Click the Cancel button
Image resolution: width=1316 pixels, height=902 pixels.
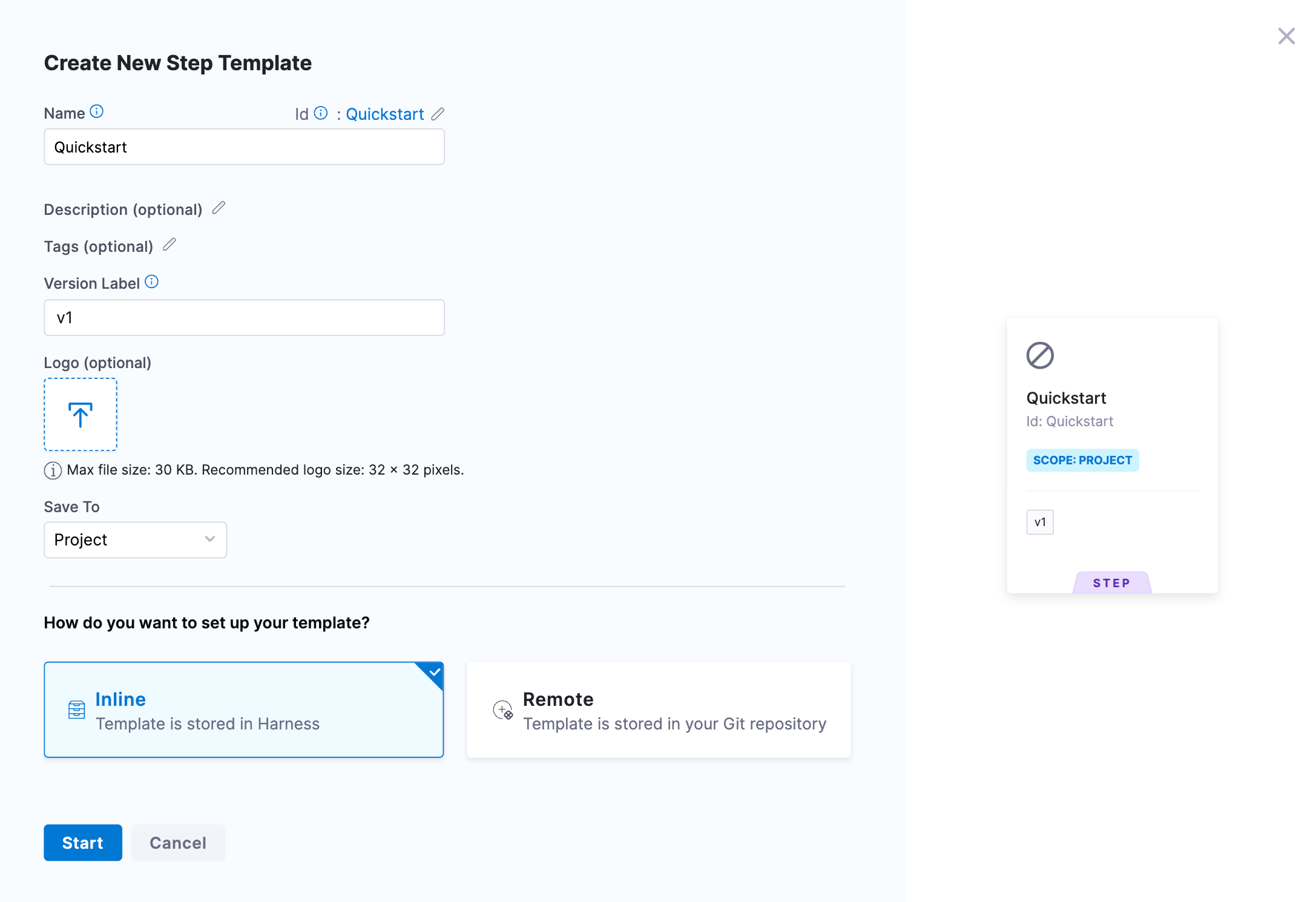(178, 843)
